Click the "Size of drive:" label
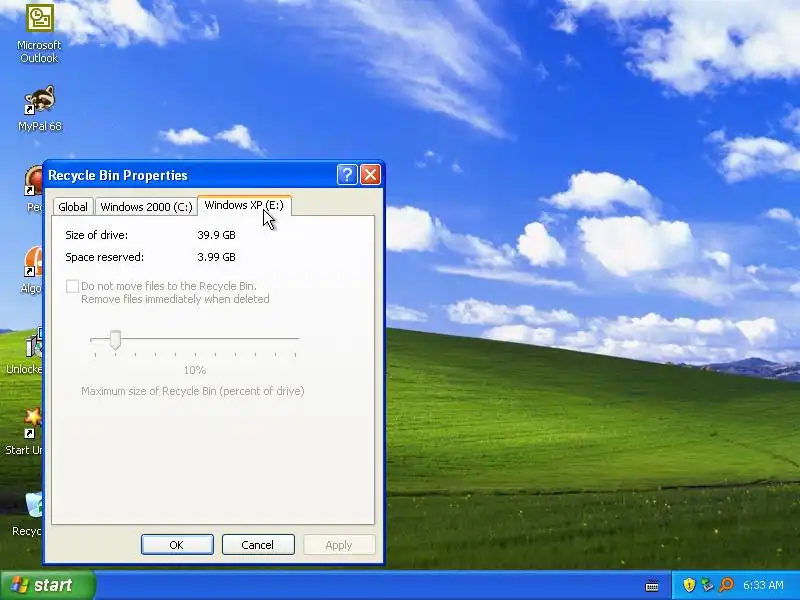 click(x=96, y=235)
